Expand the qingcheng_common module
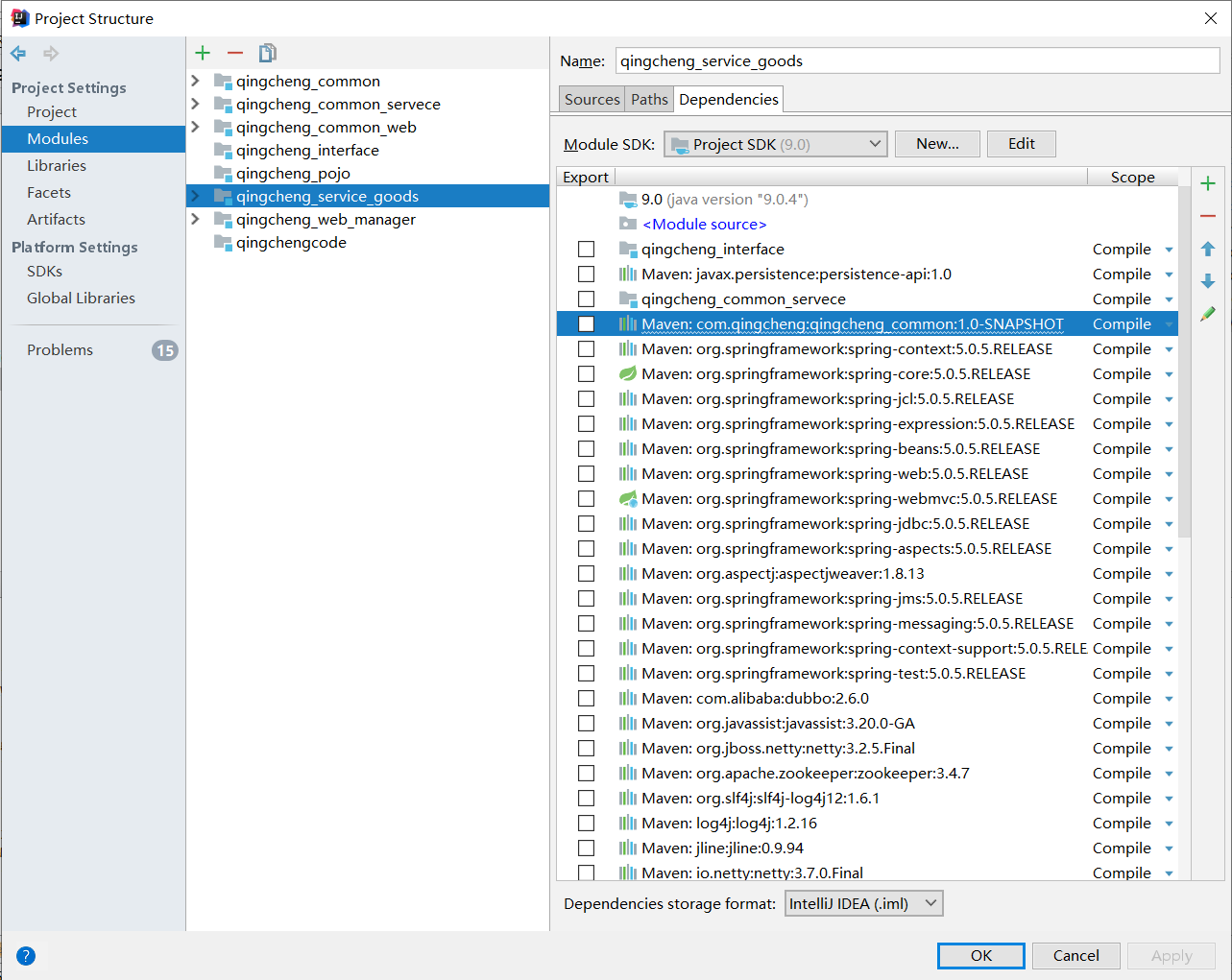1232x980 pixels. (195, 82)
